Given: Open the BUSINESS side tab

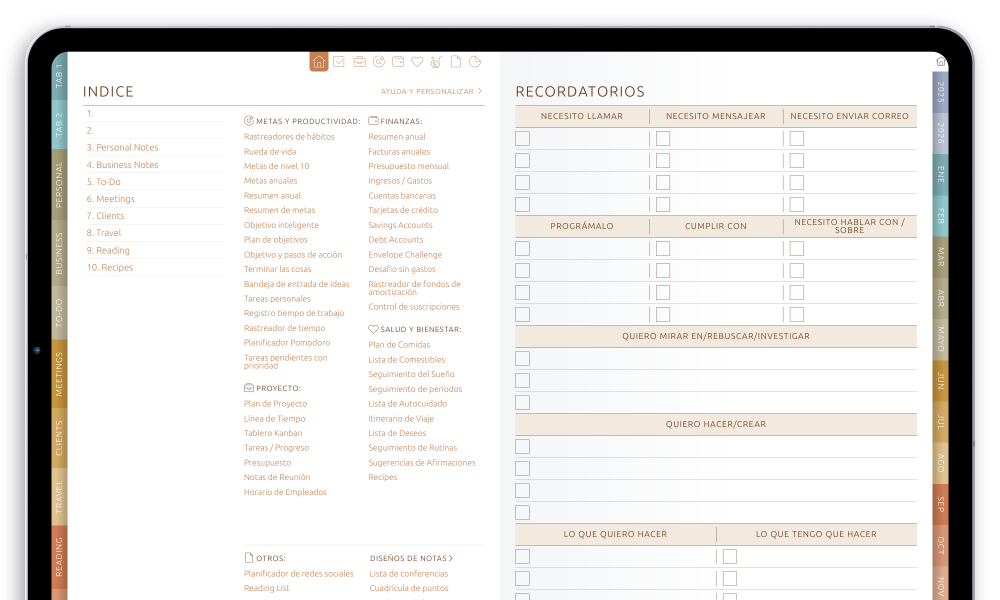Looking at the screenshot, I should pyautogui.click(x=59, y=253).
